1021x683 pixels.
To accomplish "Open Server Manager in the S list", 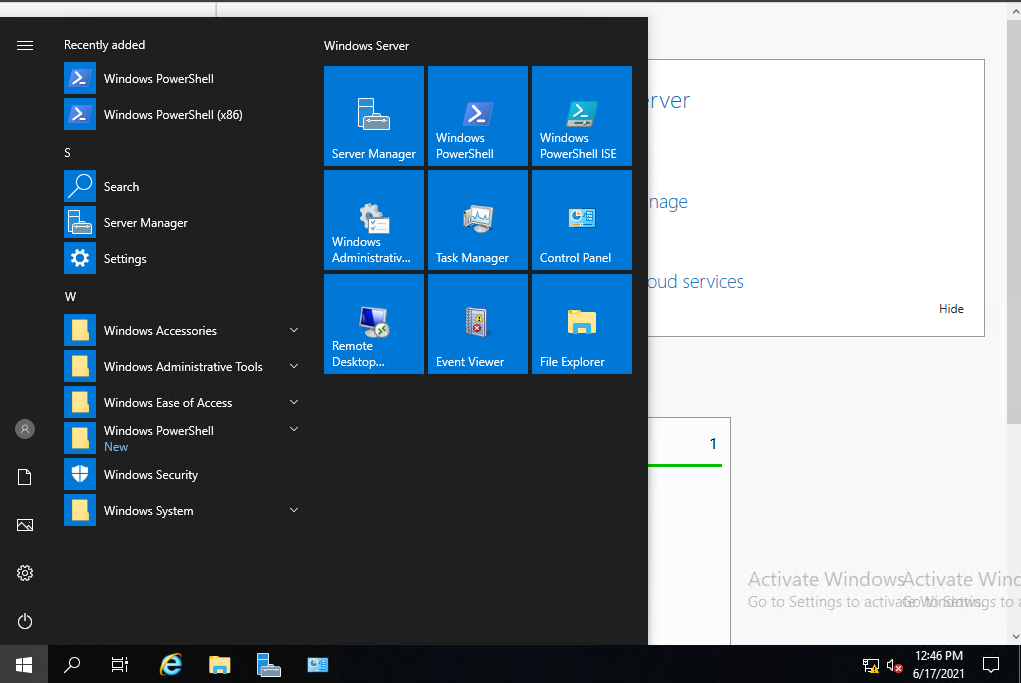I will click(x=182, y=223).
